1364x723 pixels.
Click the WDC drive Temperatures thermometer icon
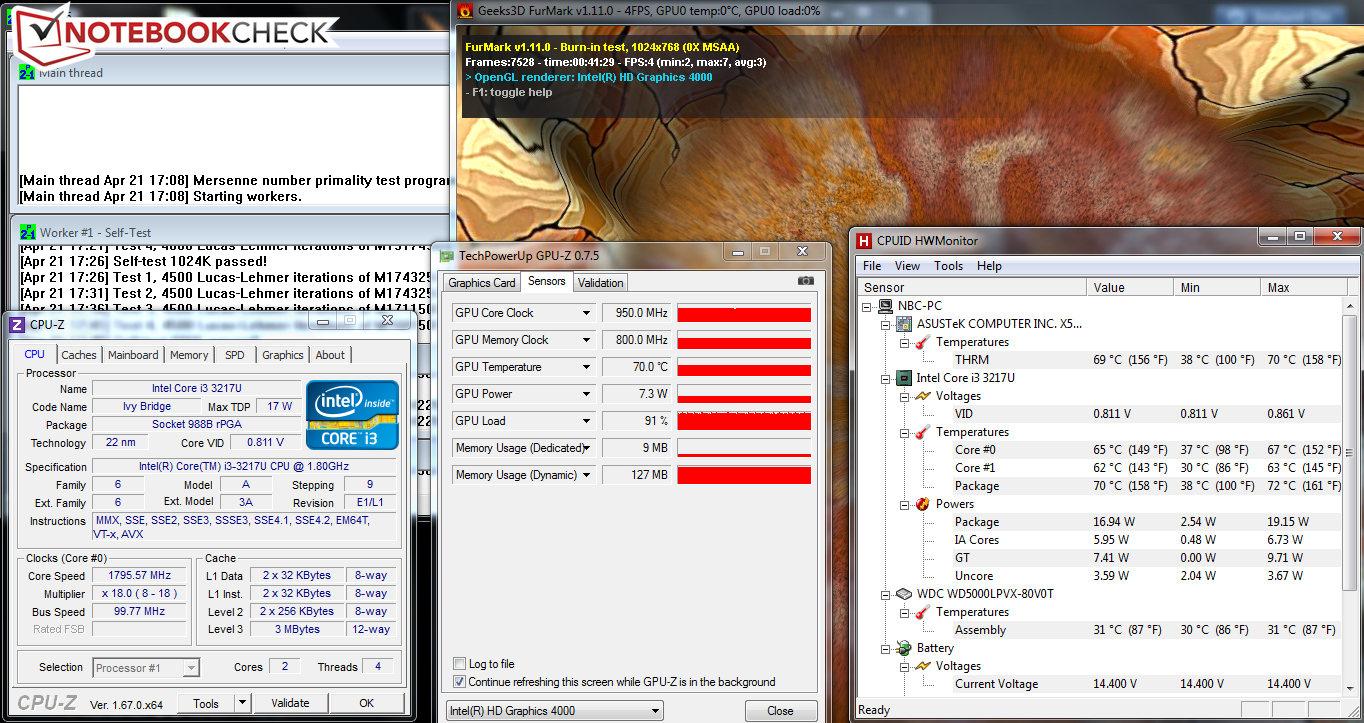922,612
